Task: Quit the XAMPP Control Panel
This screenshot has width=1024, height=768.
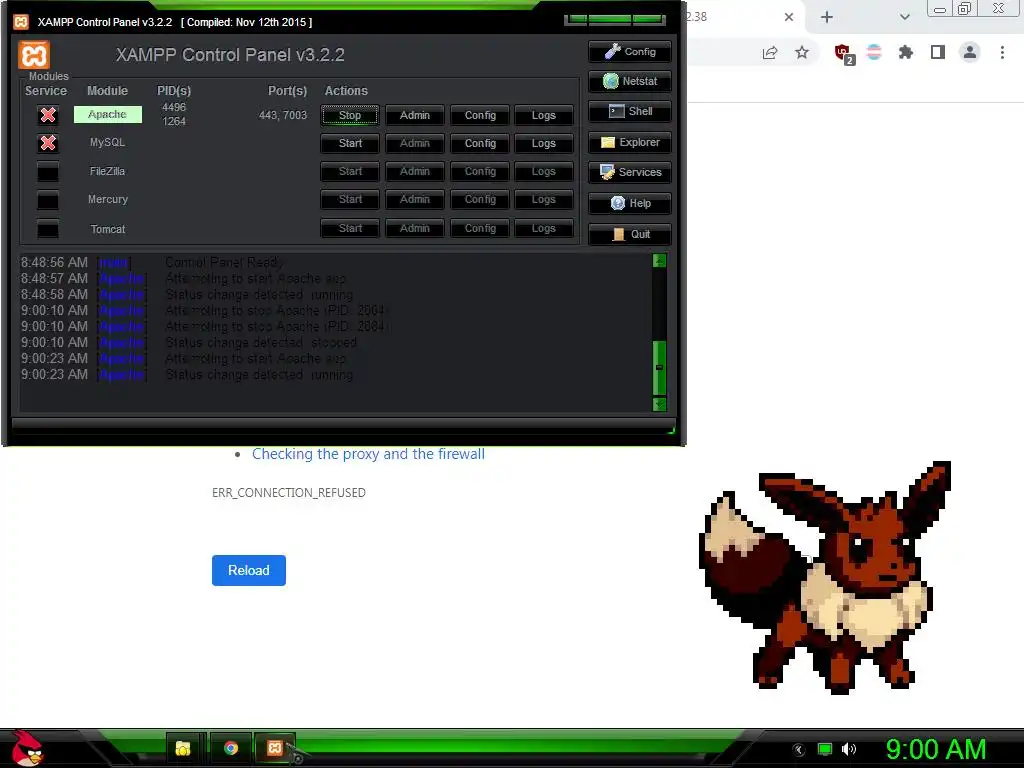Action: [x=630, y=234]
